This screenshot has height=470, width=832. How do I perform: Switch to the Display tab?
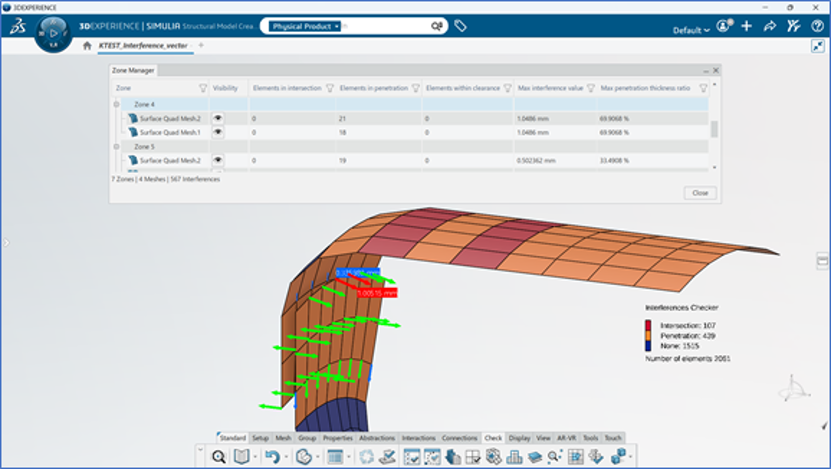[x=519, y=438]
